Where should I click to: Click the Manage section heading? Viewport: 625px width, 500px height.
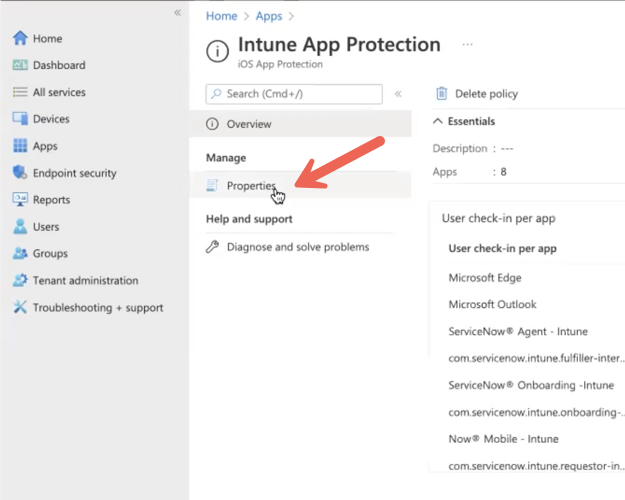(226, 158)
